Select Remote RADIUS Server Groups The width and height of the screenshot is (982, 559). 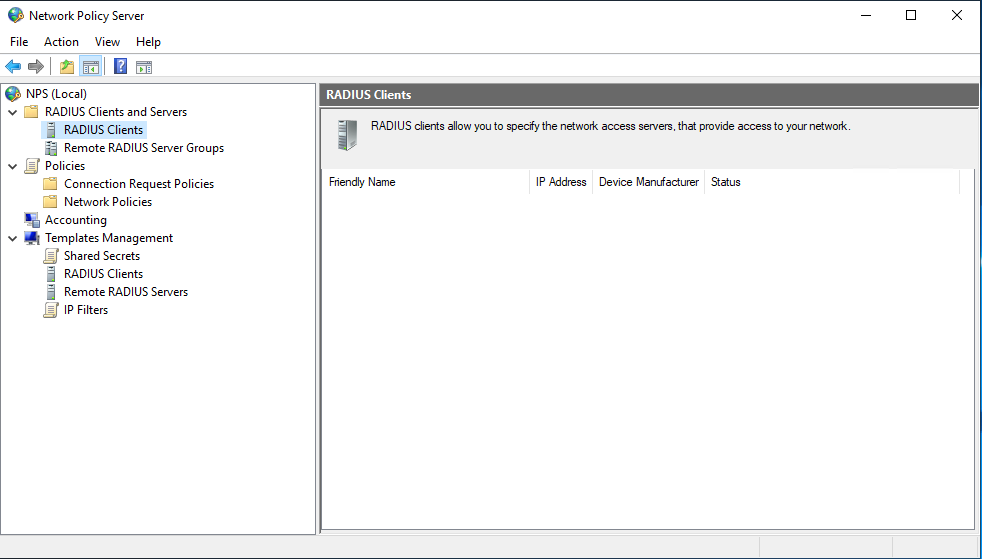pos(144,148)
